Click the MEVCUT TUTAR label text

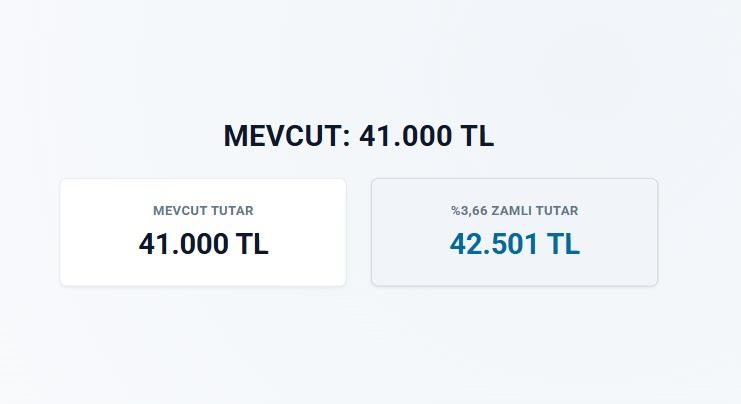pyautogui.click(x=203, y=211)
